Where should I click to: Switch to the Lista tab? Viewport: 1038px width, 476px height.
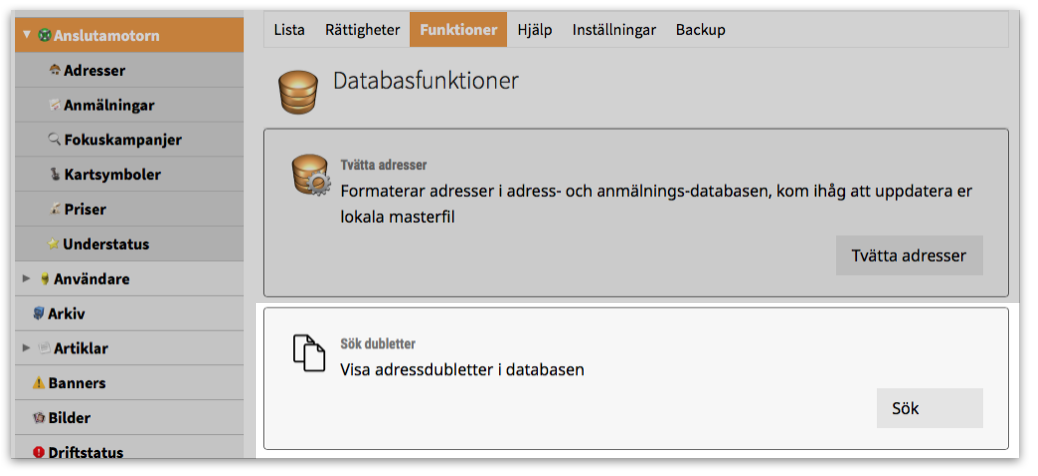coord(290,30)
